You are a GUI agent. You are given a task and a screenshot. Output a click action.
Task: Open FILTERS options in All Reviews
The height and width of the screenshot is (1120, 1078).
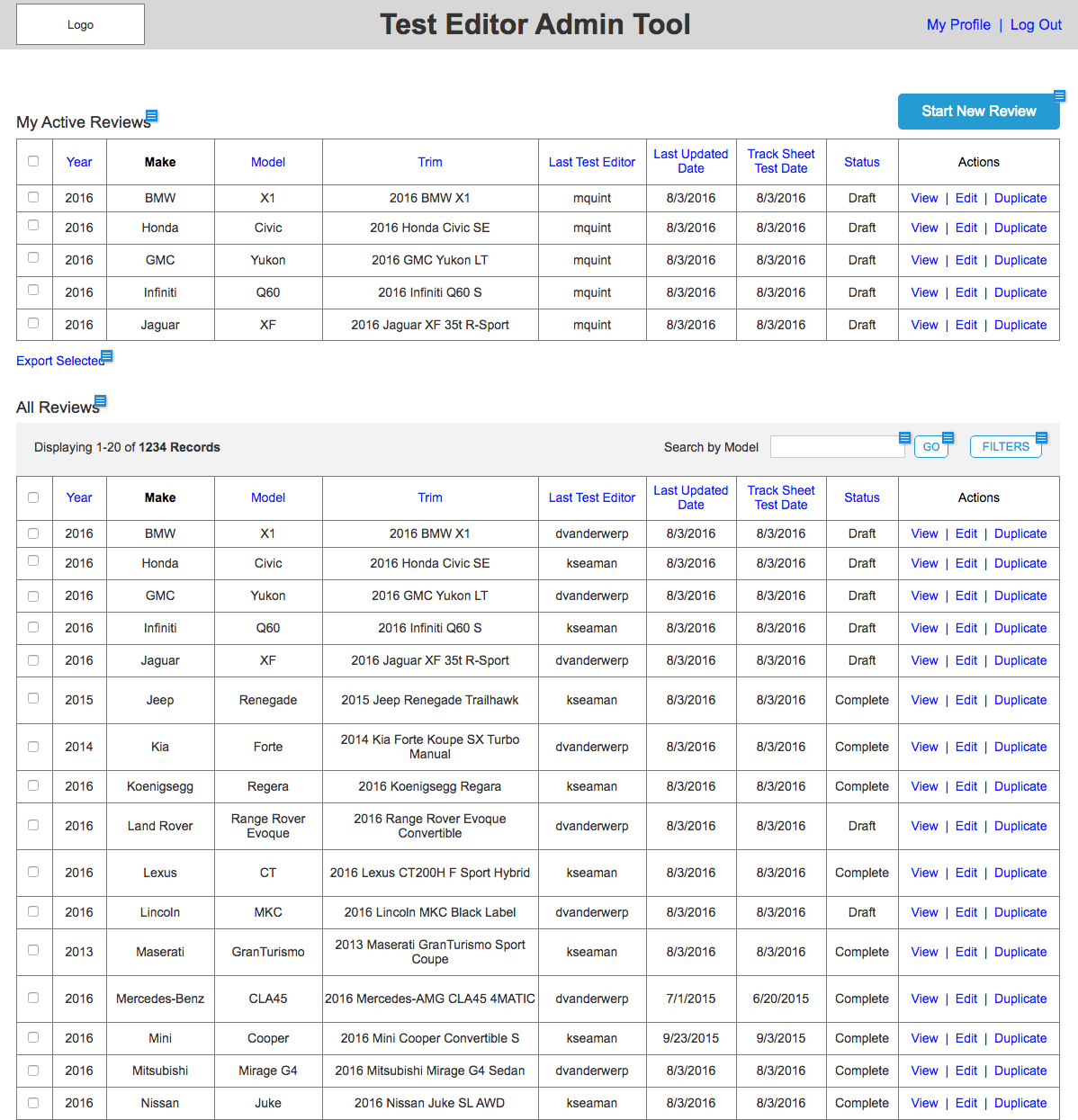tap(1005, 446)
